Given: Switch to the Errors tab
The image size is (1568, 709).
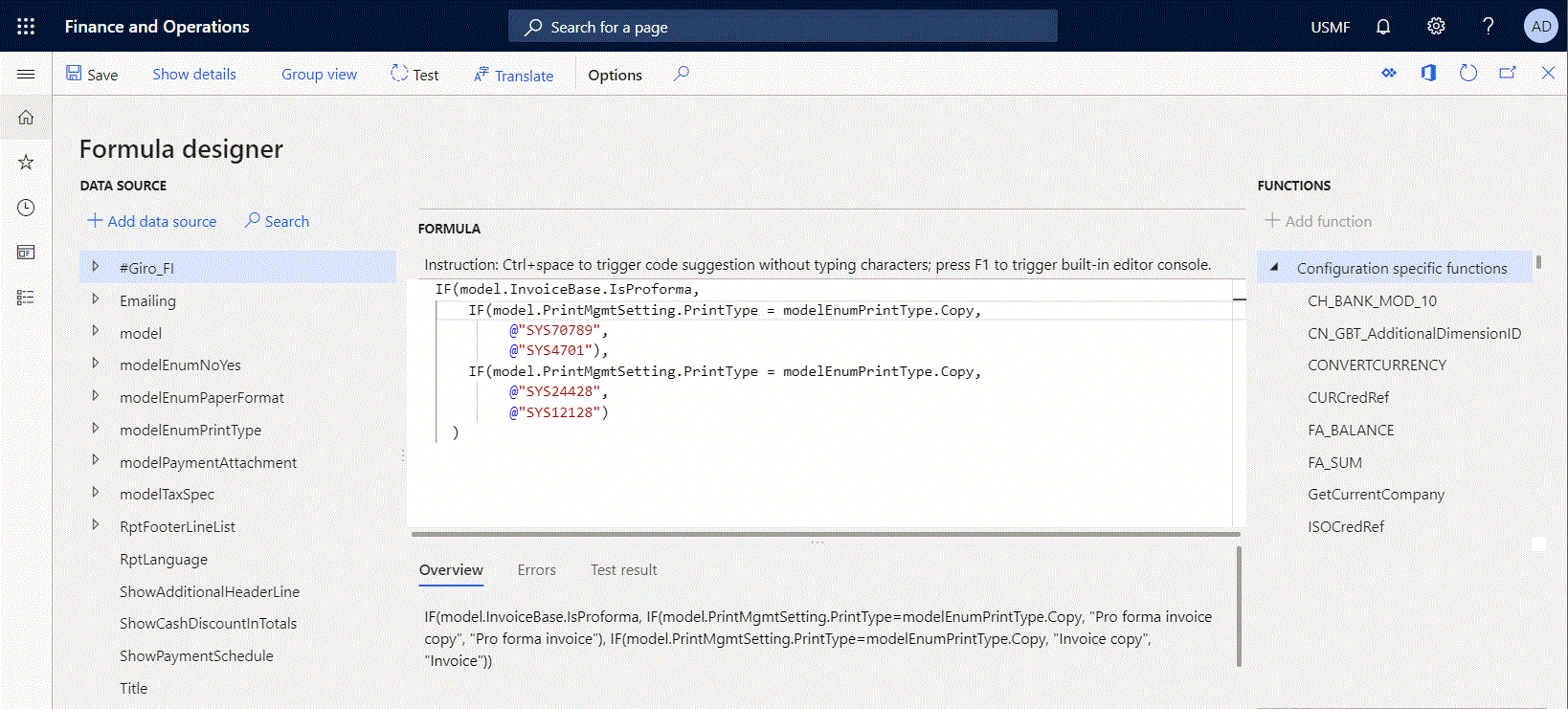Looking at the screenshot, I should tap(536, 570).
